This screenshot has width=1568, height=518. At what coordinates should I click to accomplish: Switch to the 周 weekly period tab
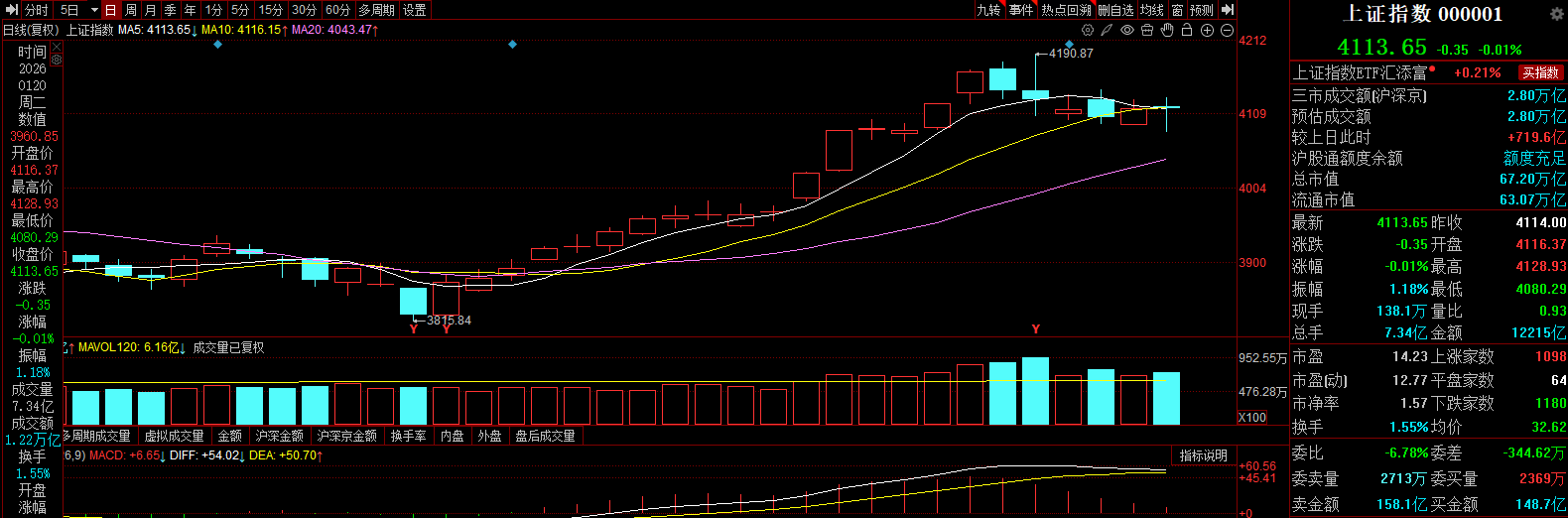click(130, 10)
